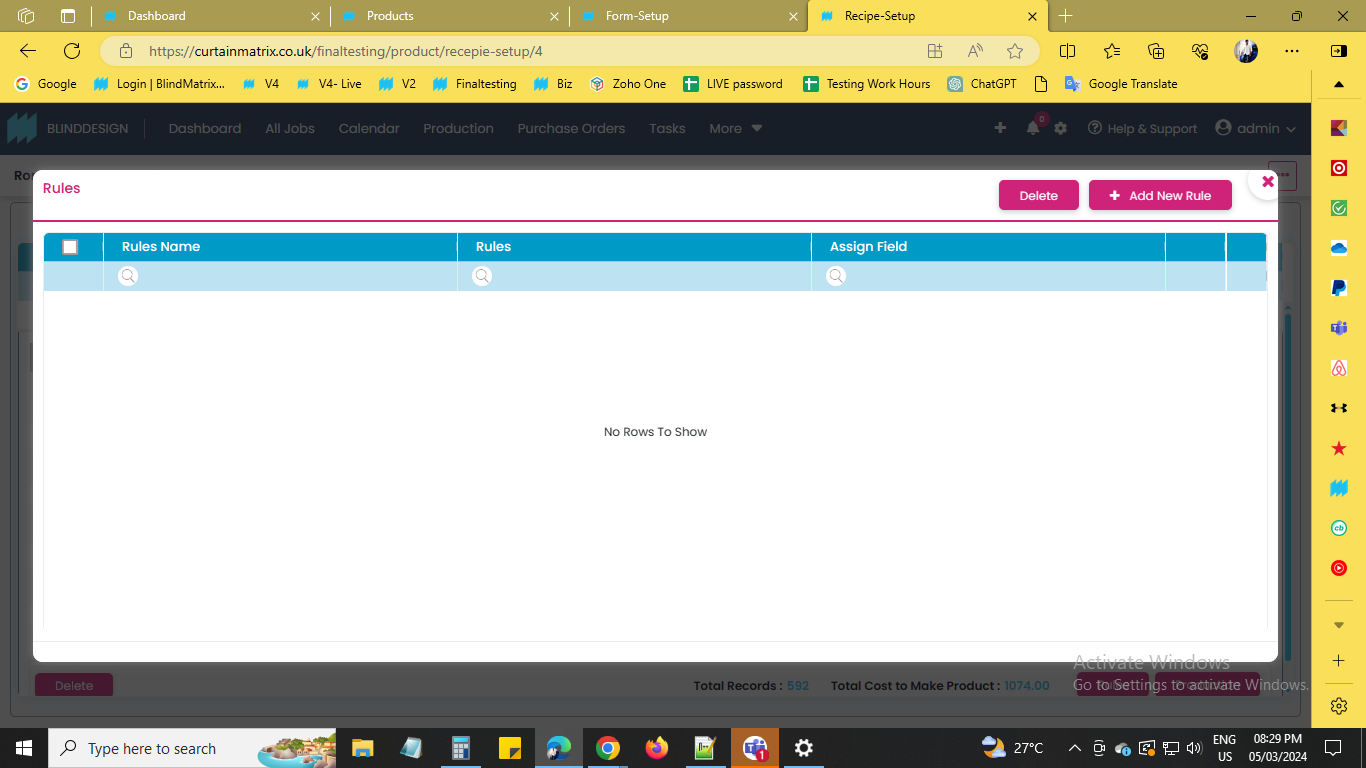Viewport: 1366px width, 768px height.
Task: Click the Delete button in Rules dialog
Action: point(1038,196)
